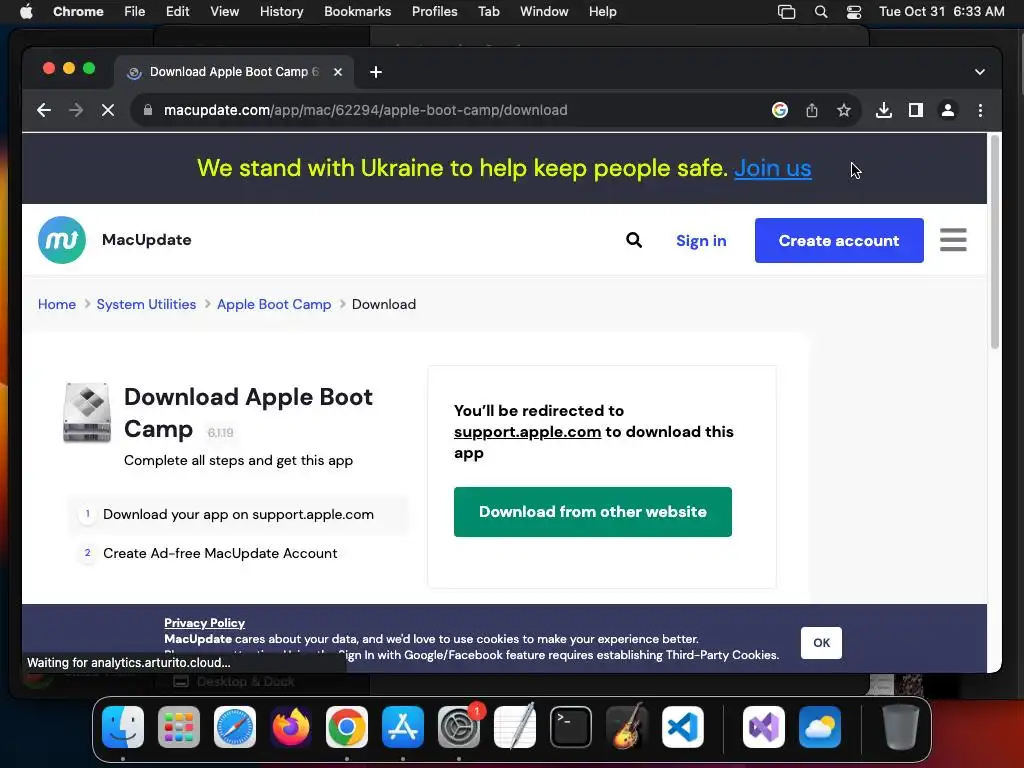
Task: Open the Tab menu
Action: (x=488, y=12)
